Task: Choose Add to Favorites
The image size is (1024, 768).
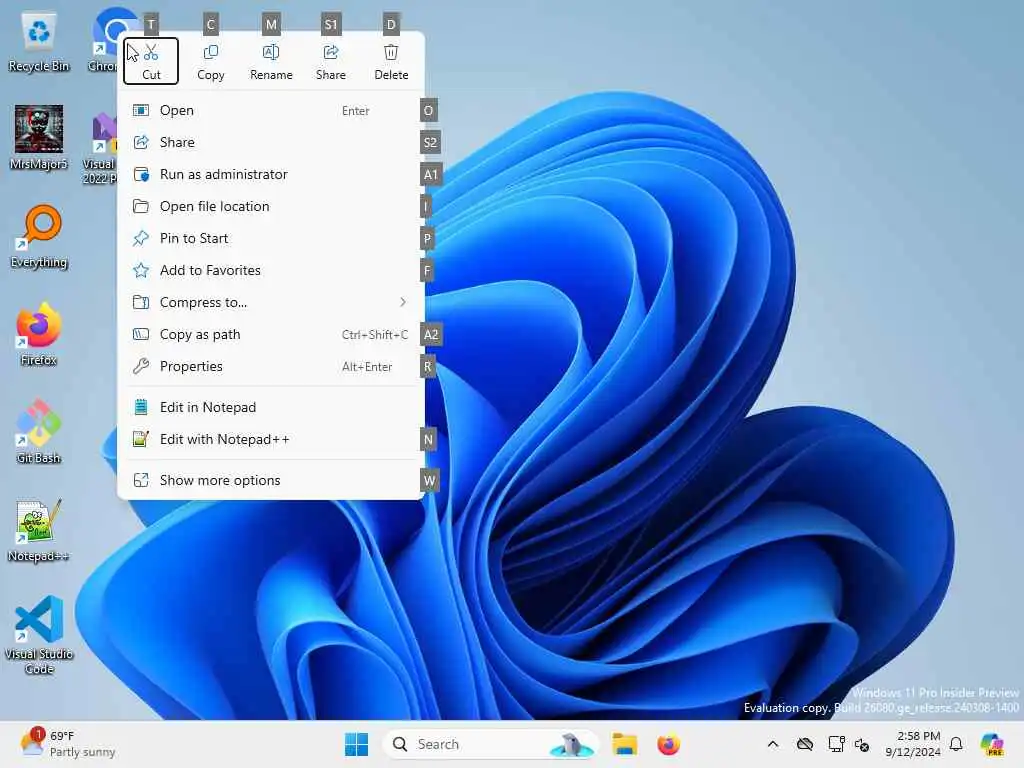Action: (x=271, y=270)
